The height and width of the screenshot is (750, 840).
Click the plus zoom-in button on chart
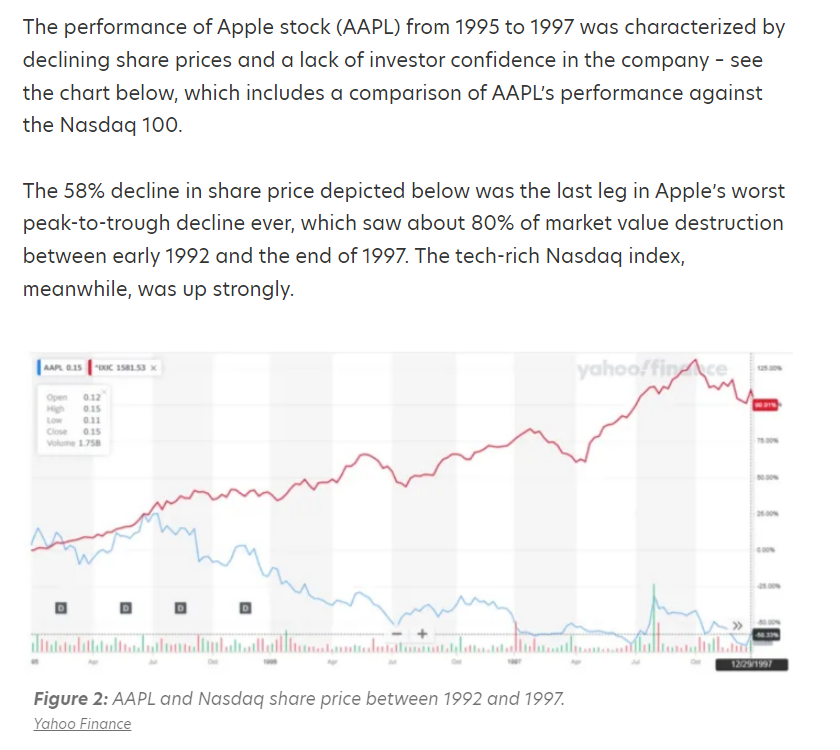pos(422,634)
